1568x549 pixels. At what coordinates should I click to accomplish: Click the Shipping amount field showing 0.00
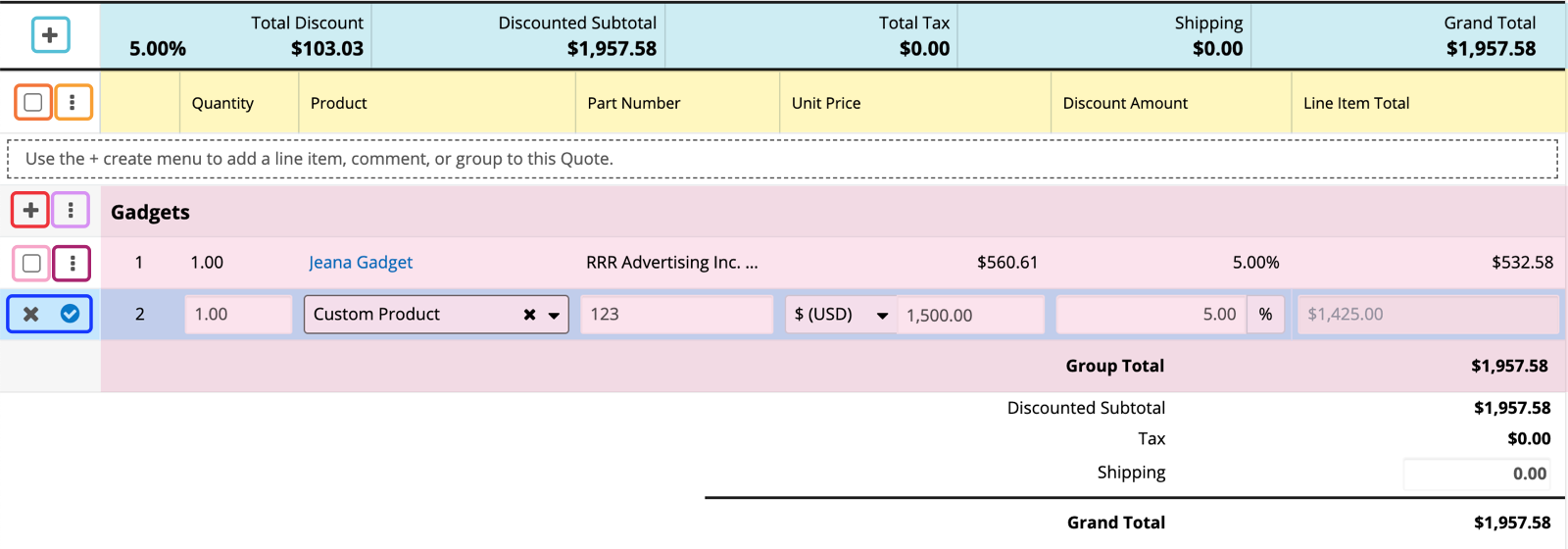(1477, 474)
